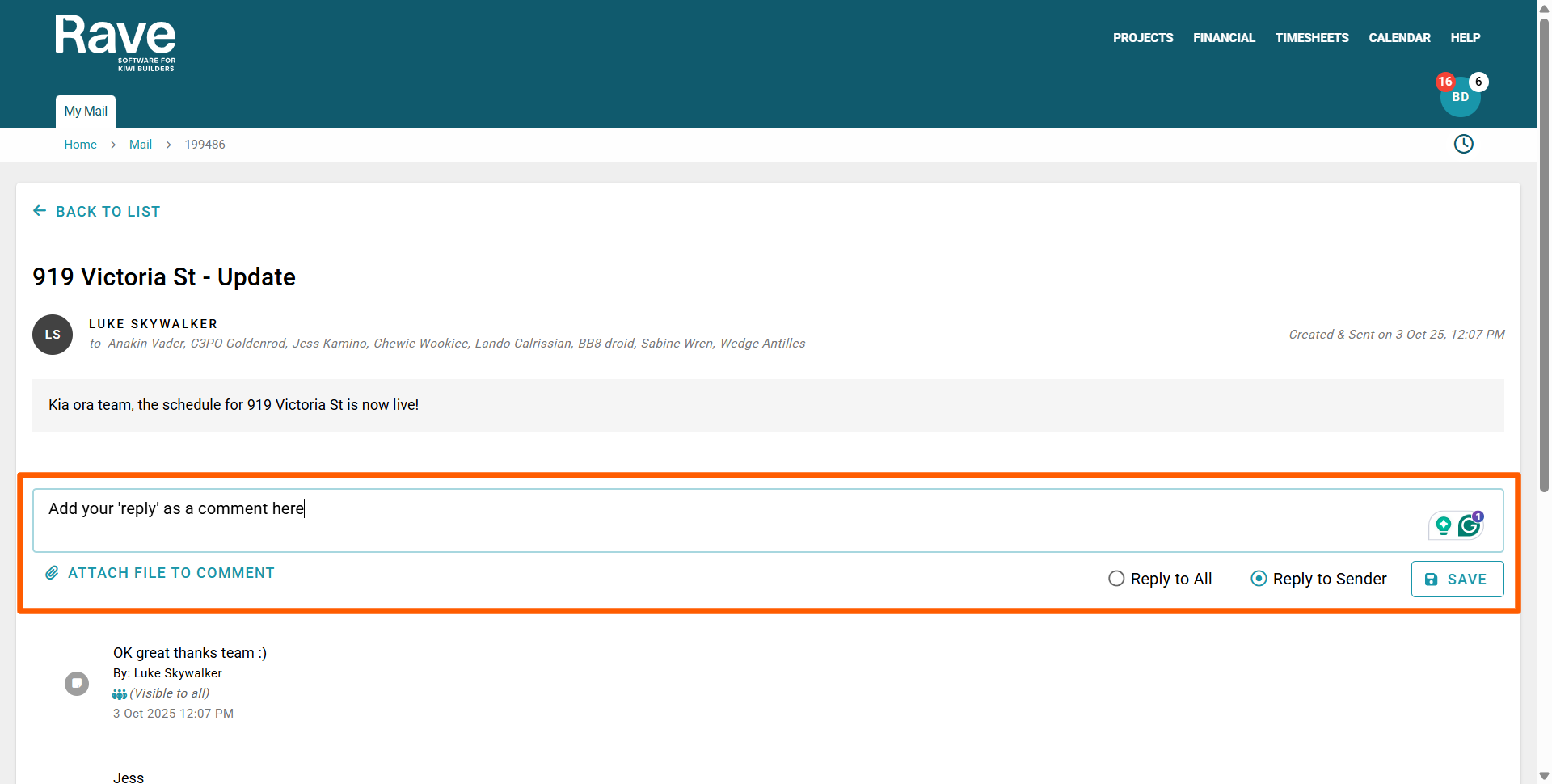Click the sender name Luke Skywalker
Image resolution: width=1552 pixels, height=784 pixels.
[154, 324]
